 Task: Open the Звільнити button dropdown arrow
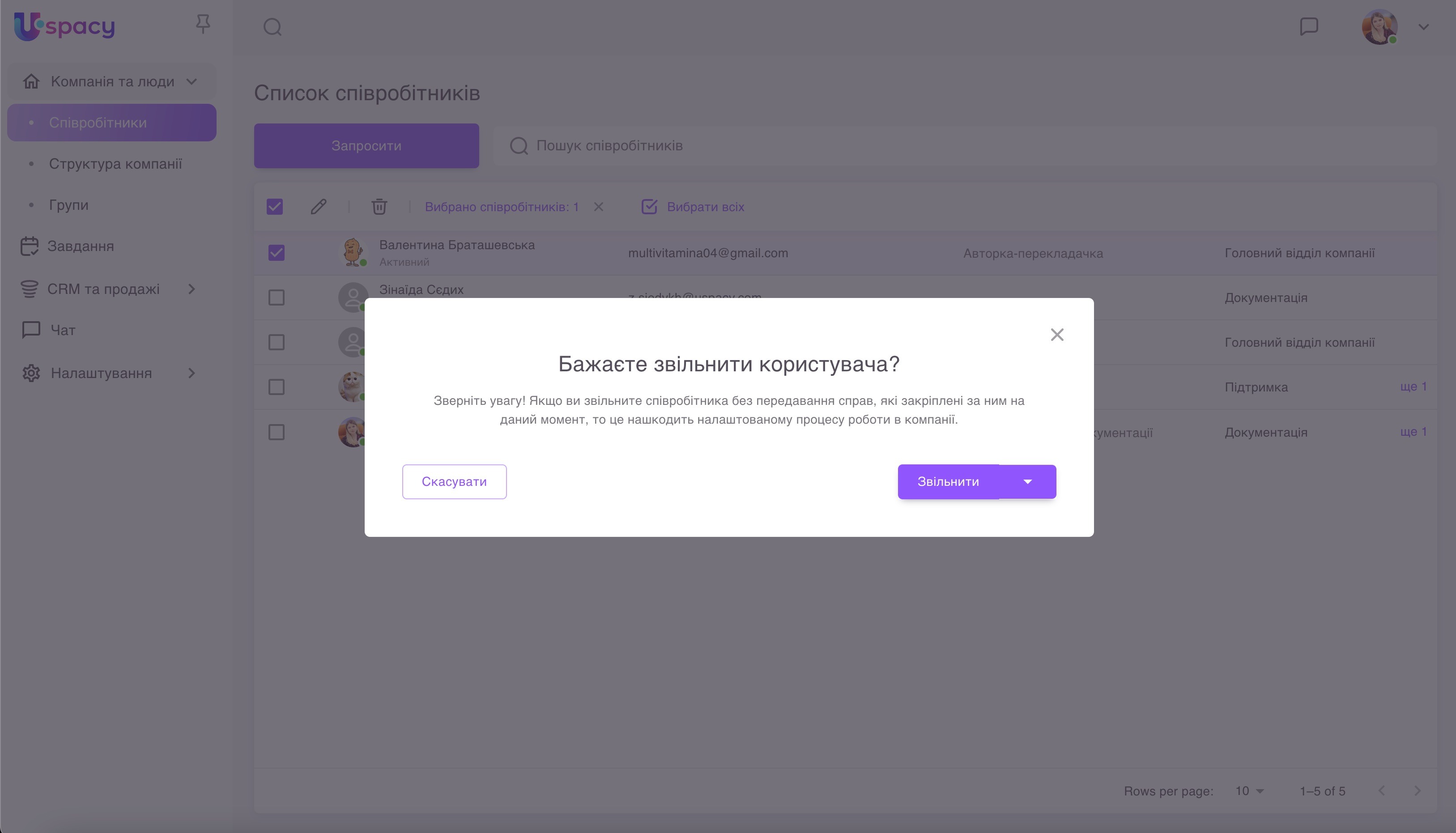(x=1027, y=482)
